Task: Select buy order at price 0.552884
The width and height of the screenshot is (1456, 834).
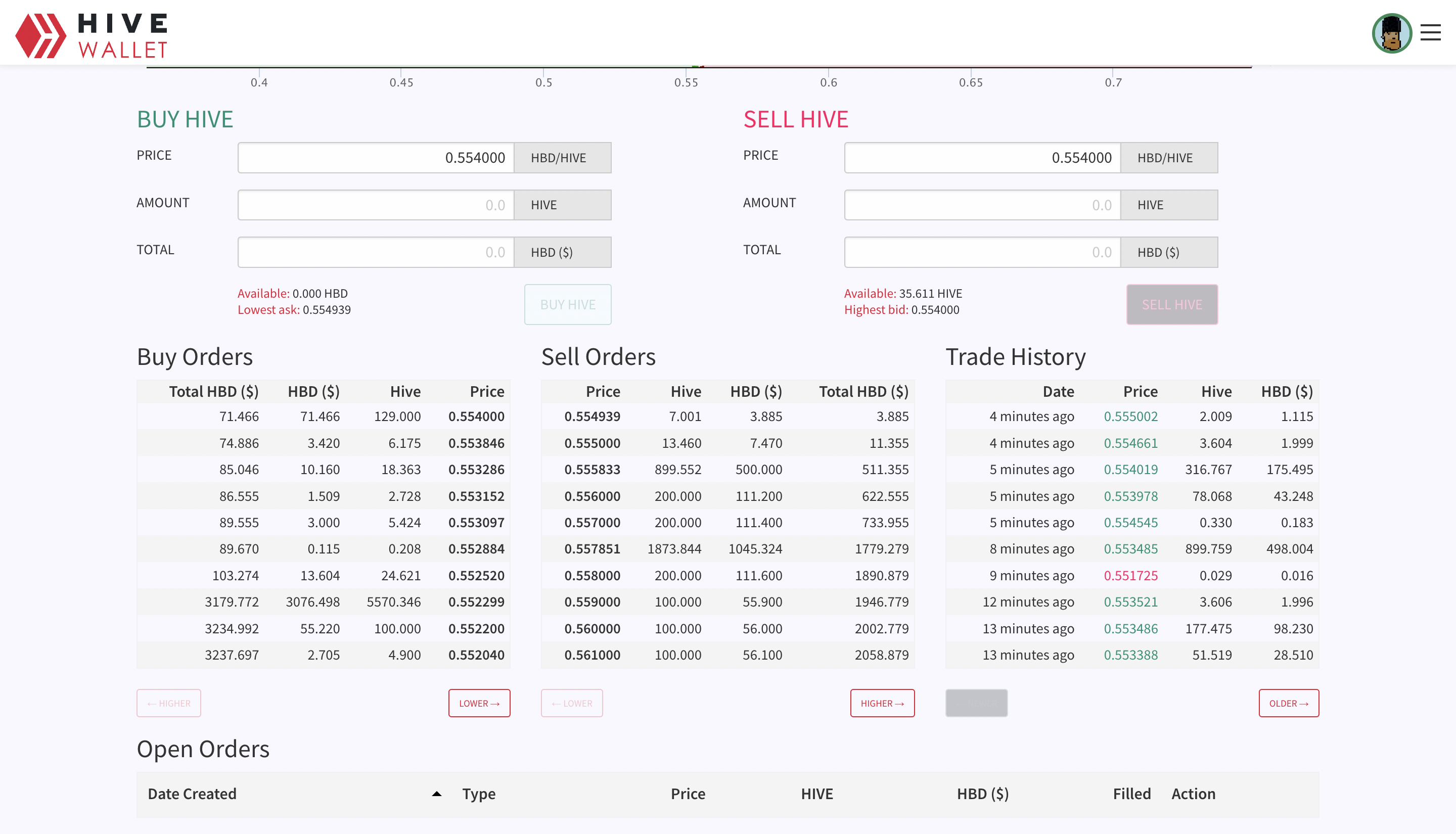Action: click(323, 549)
